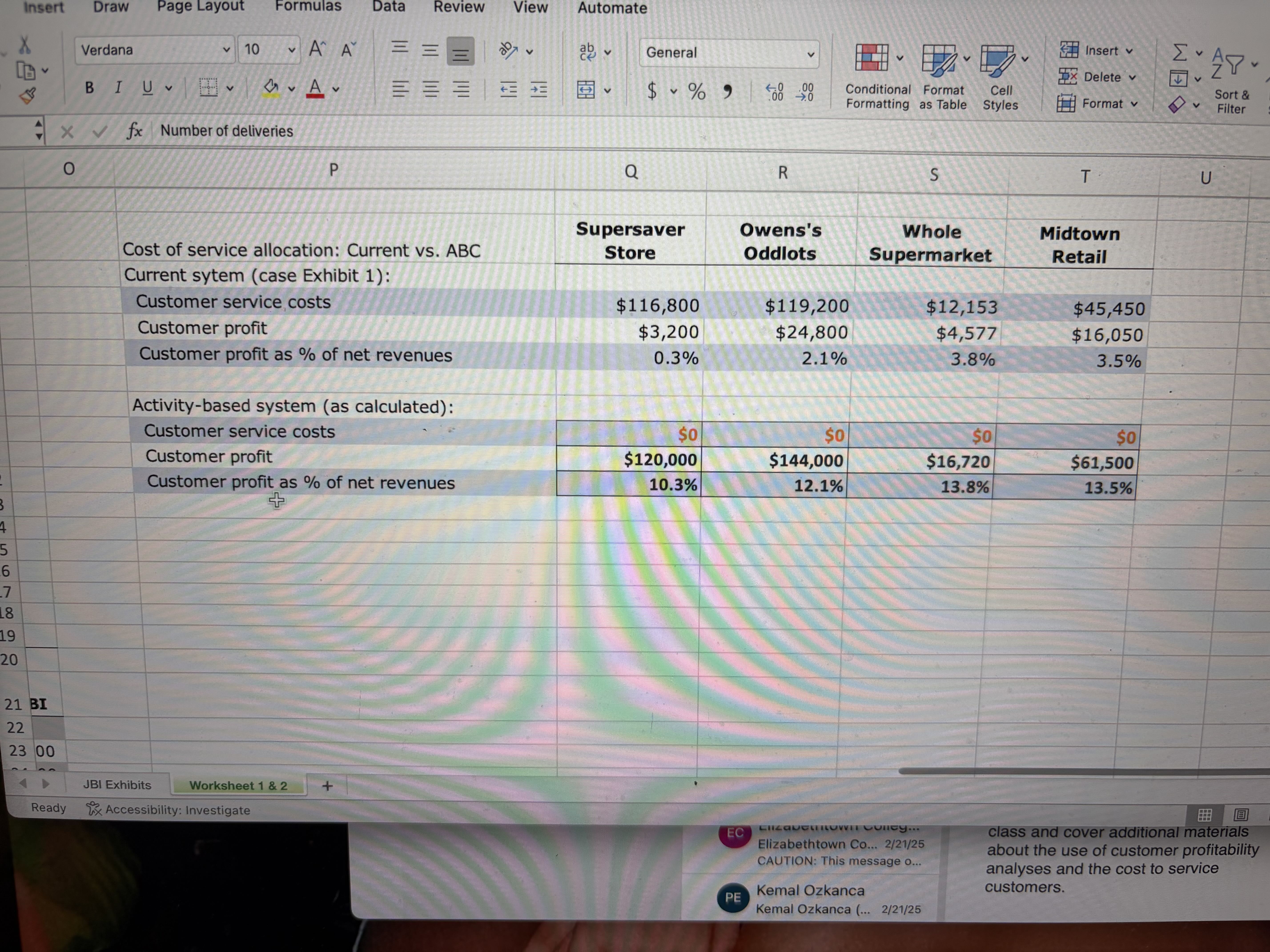Click the Orientation text angle icon
The width and height of the screenshot is (1270, 952).
(508, 50)
